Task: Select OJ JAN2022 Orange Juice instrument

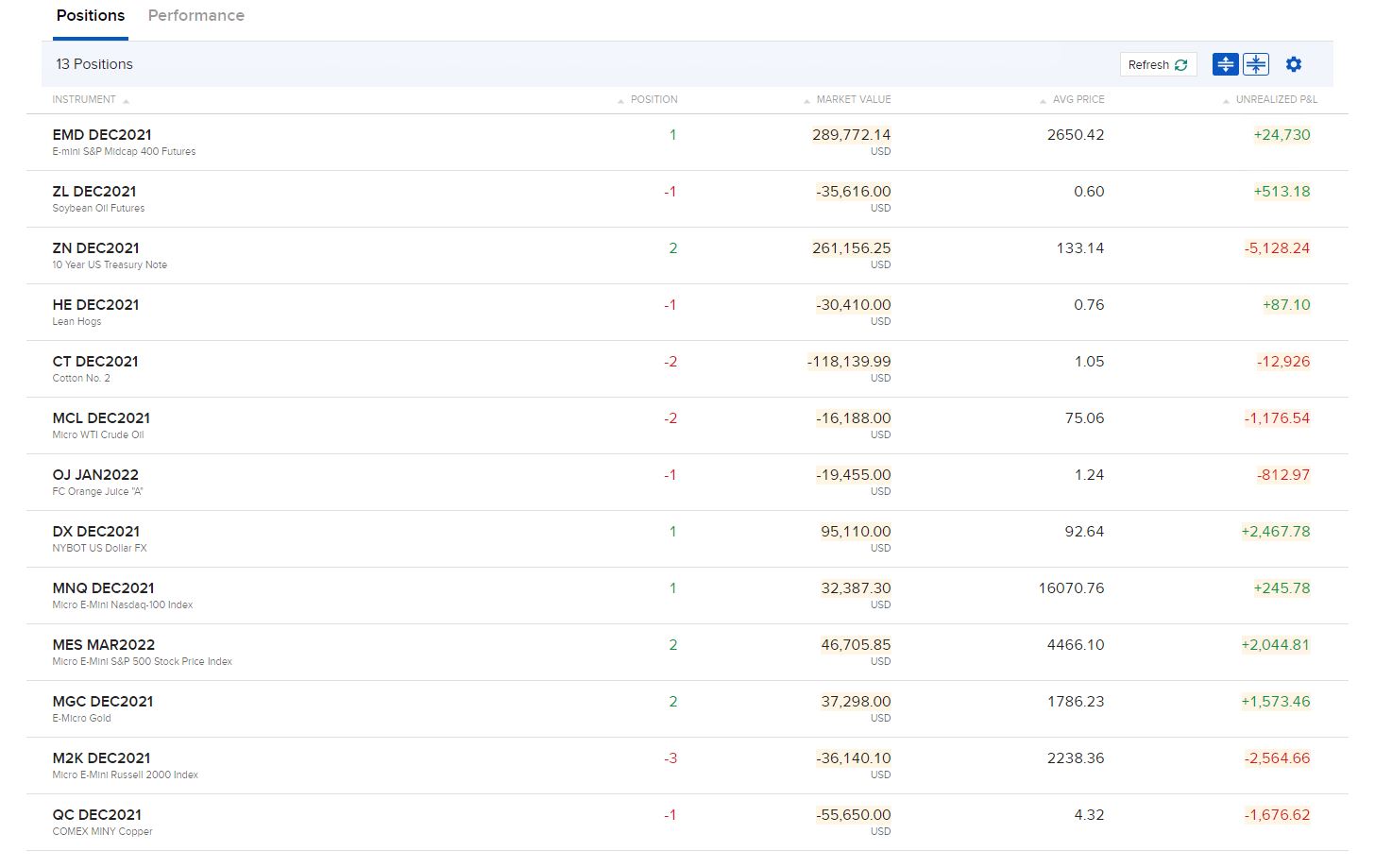Action: 95,475
